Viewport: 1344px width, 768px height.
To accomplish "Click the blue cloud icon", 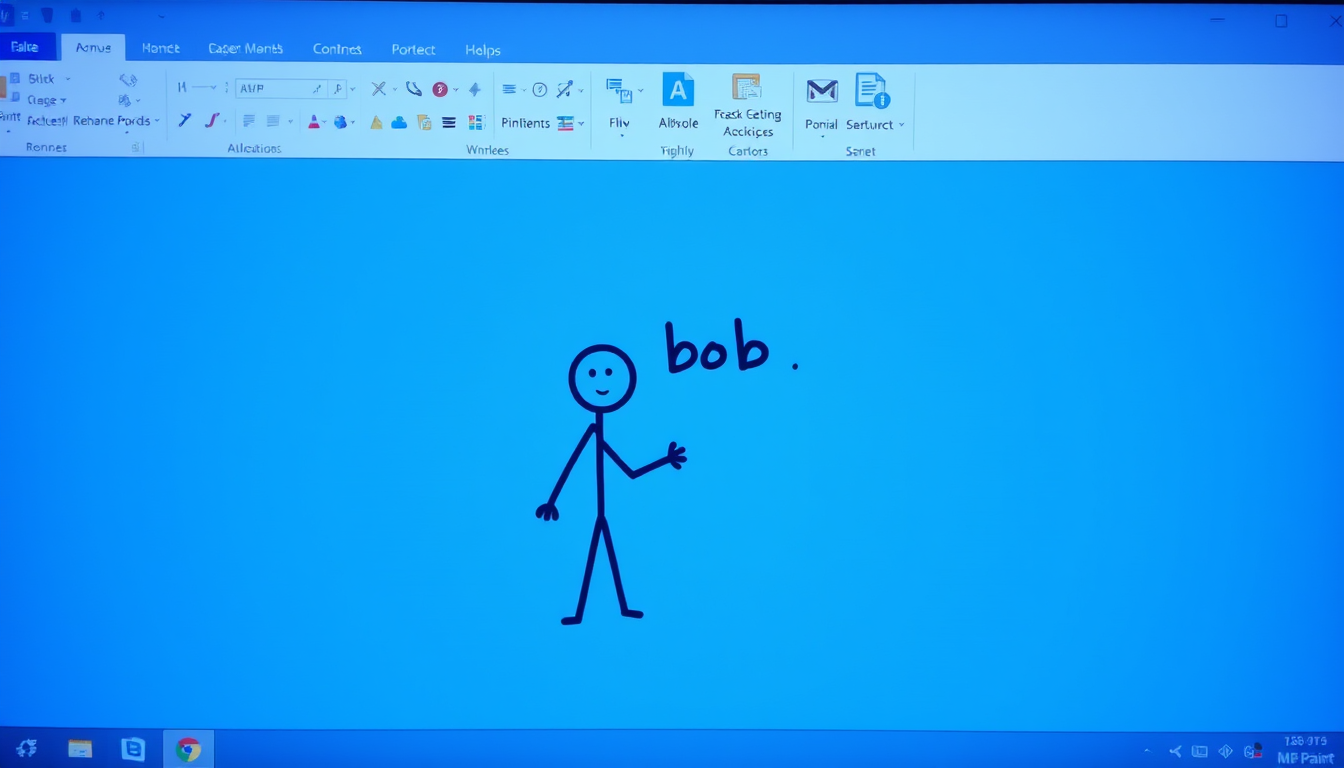I will click(399, 123).
